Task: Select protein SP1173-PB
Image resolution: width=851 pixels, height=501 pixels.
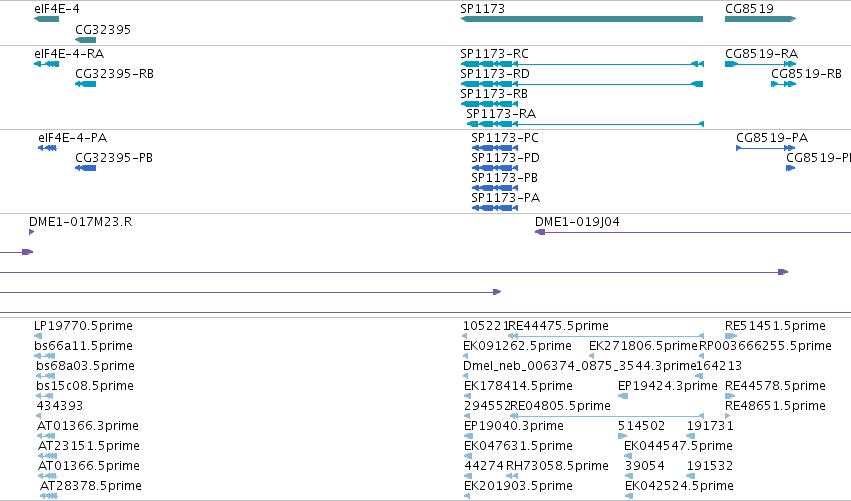Action: click(x=504, y=178)
